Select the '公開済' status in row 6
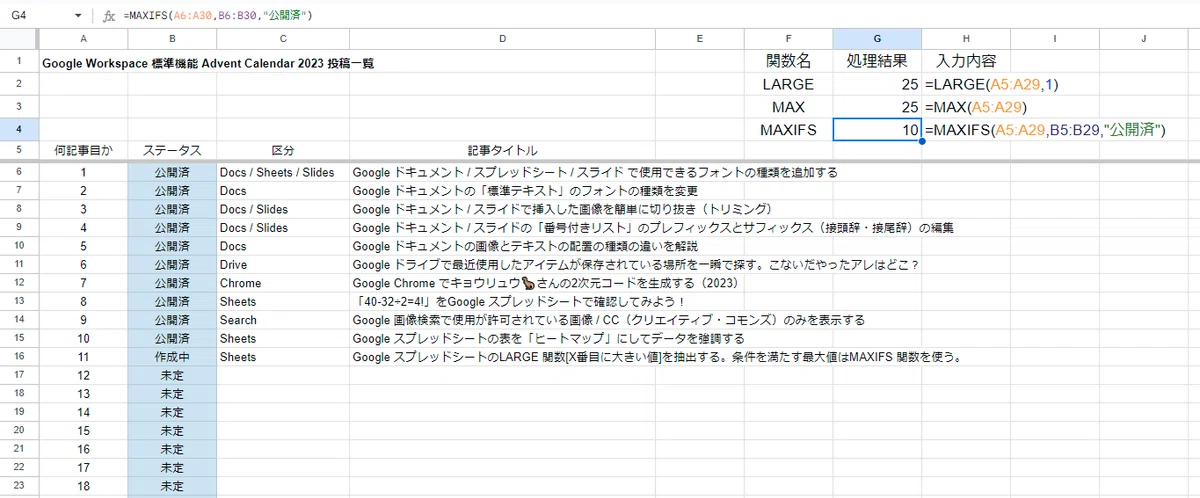This screenshot has height=498, width=1200. coord(172,172)
